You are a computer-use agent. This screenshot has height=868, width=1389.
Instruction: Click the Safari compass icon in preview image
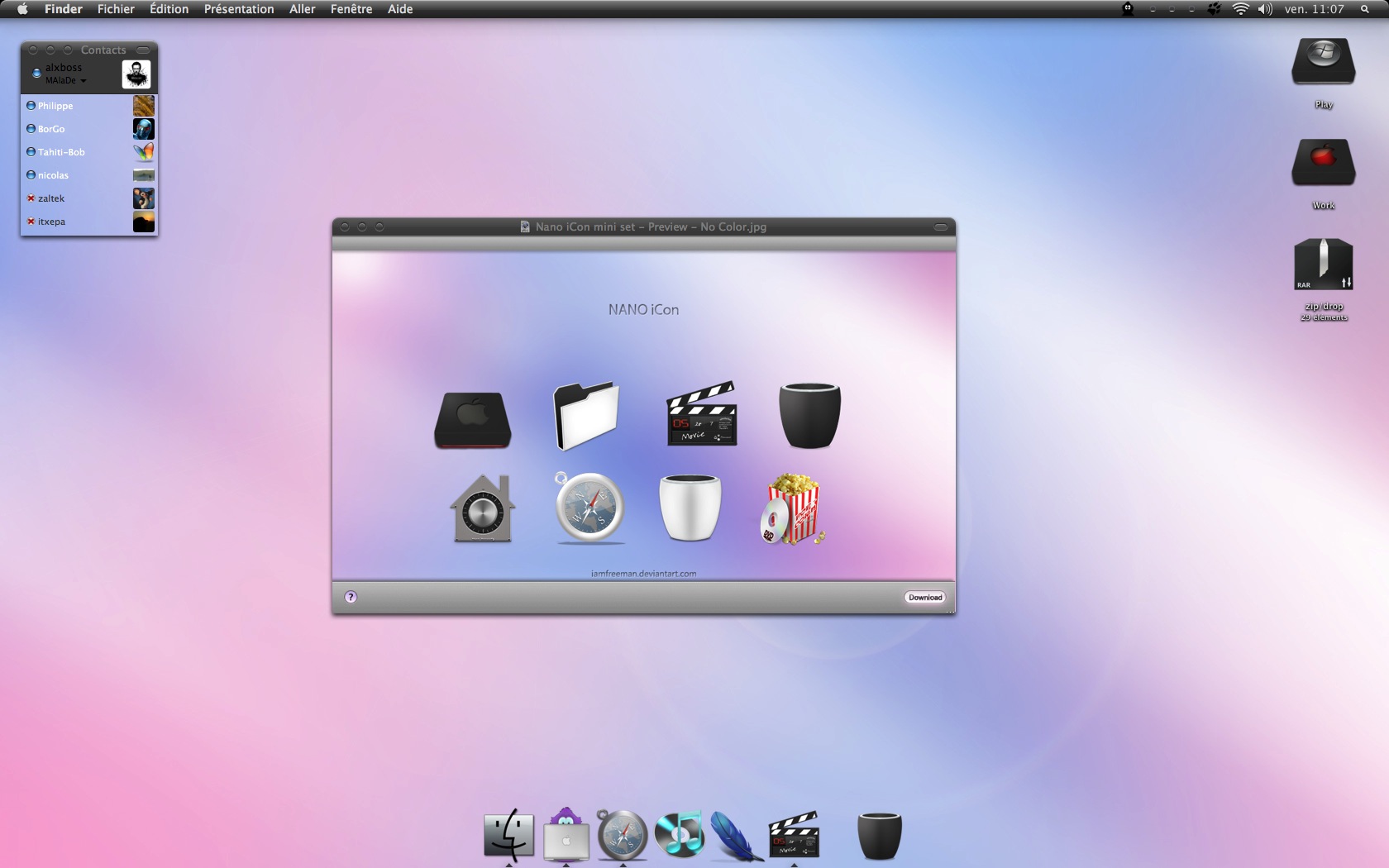tap(589, 508)
